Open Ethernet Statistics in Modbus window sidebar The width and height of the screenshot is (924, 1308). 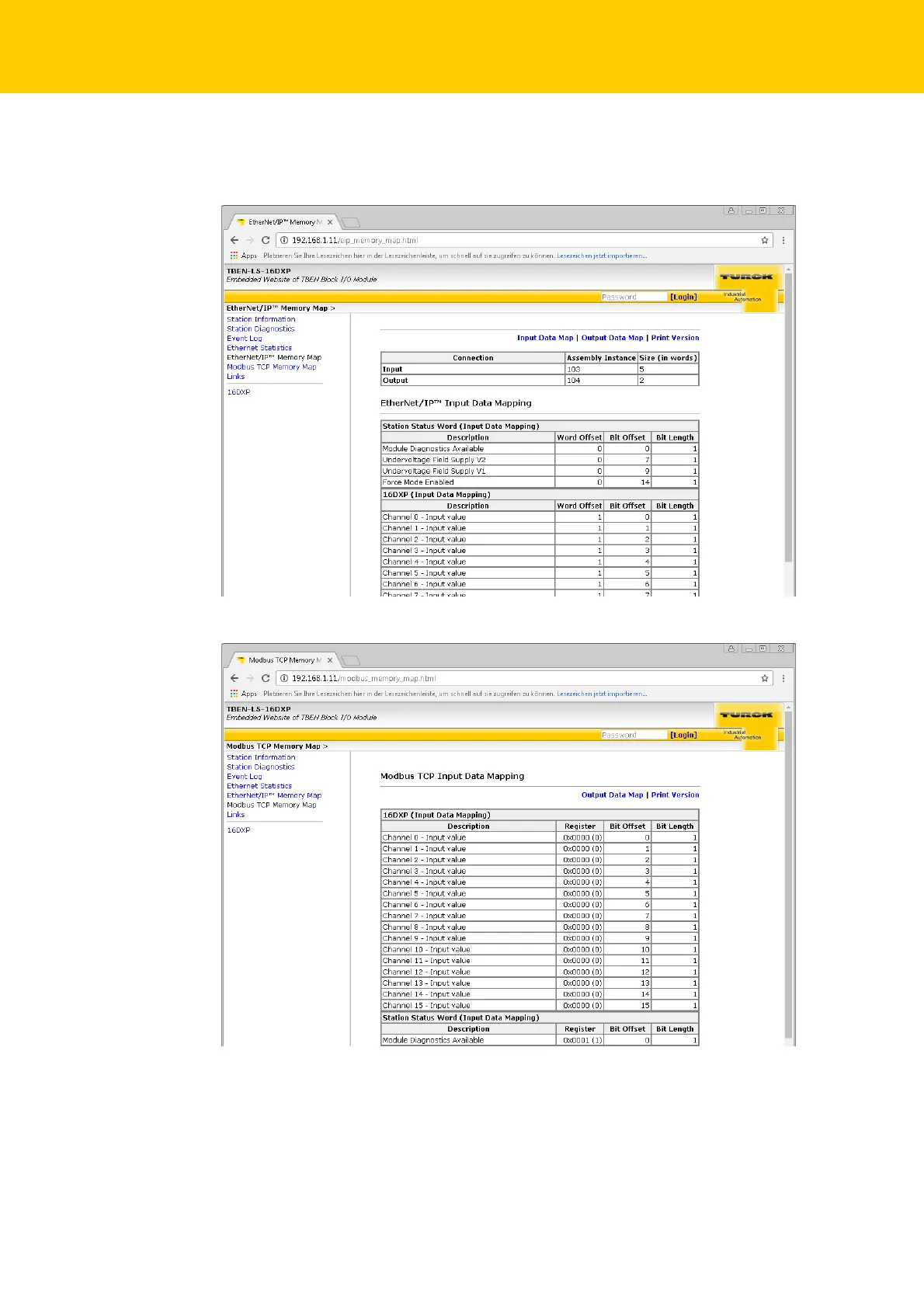coord(259,786)
